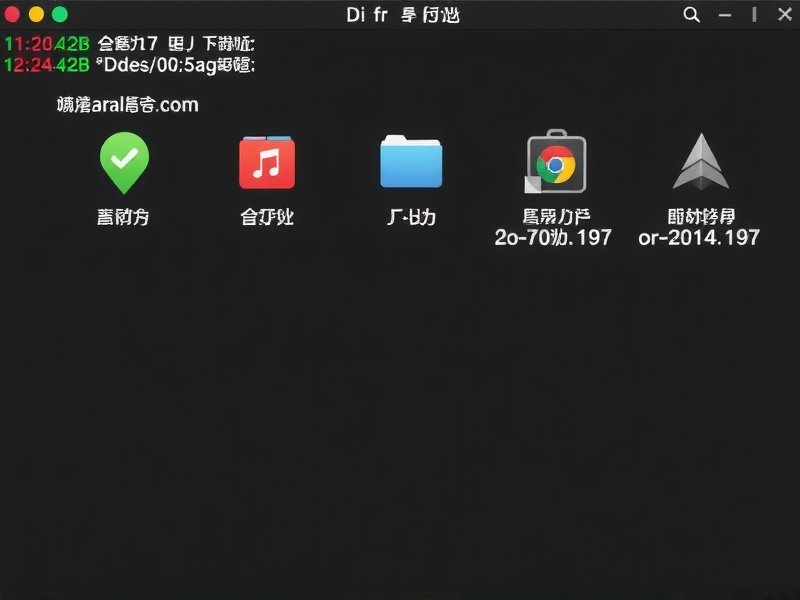This screenshot has width=800, height=600.
Task: Open the gray arrow installer or-2014.197
Action: tap(701, 162)
